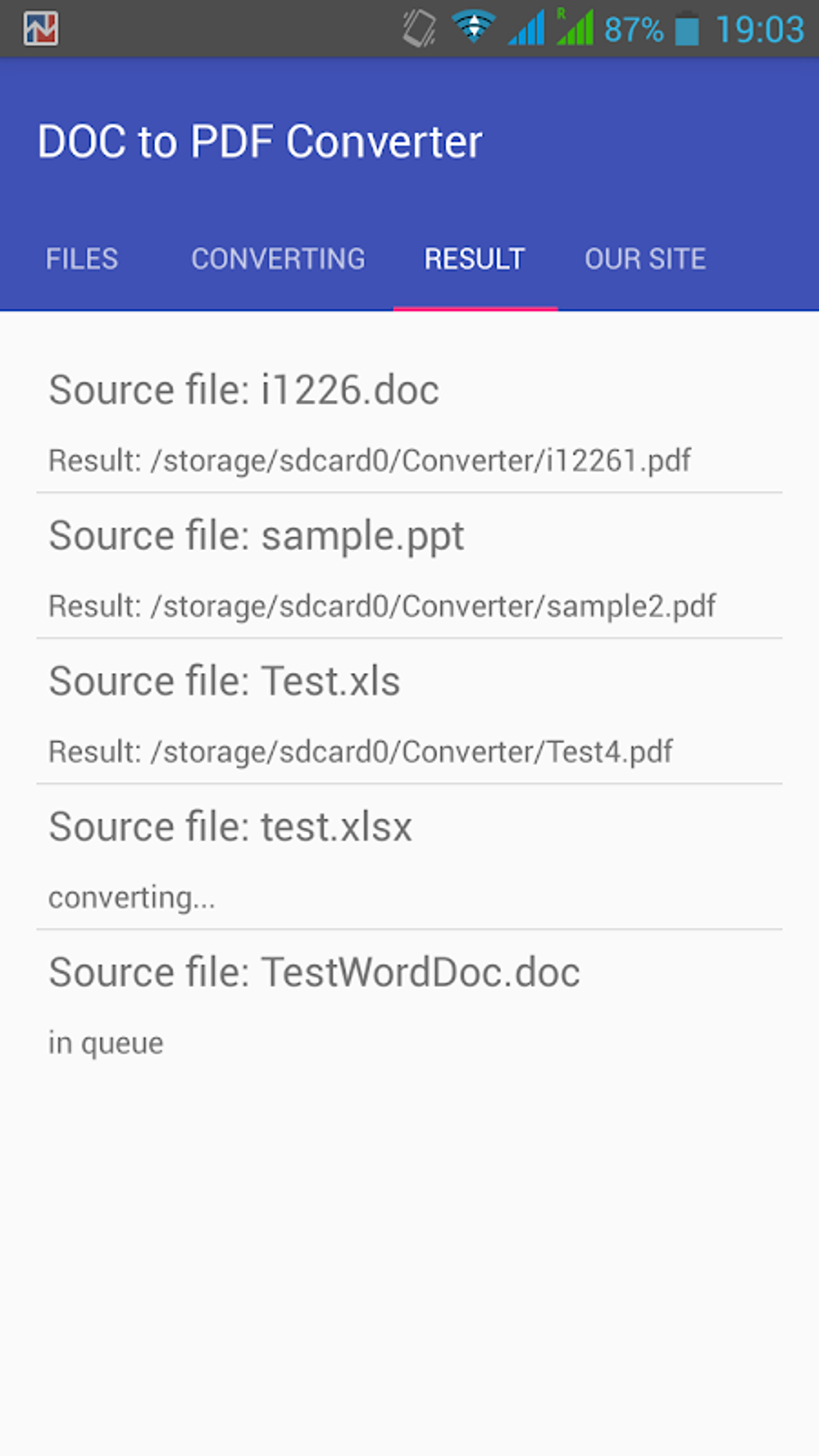Tap the 19:03 clock
819x1456 pixels.
coord(759,30)
